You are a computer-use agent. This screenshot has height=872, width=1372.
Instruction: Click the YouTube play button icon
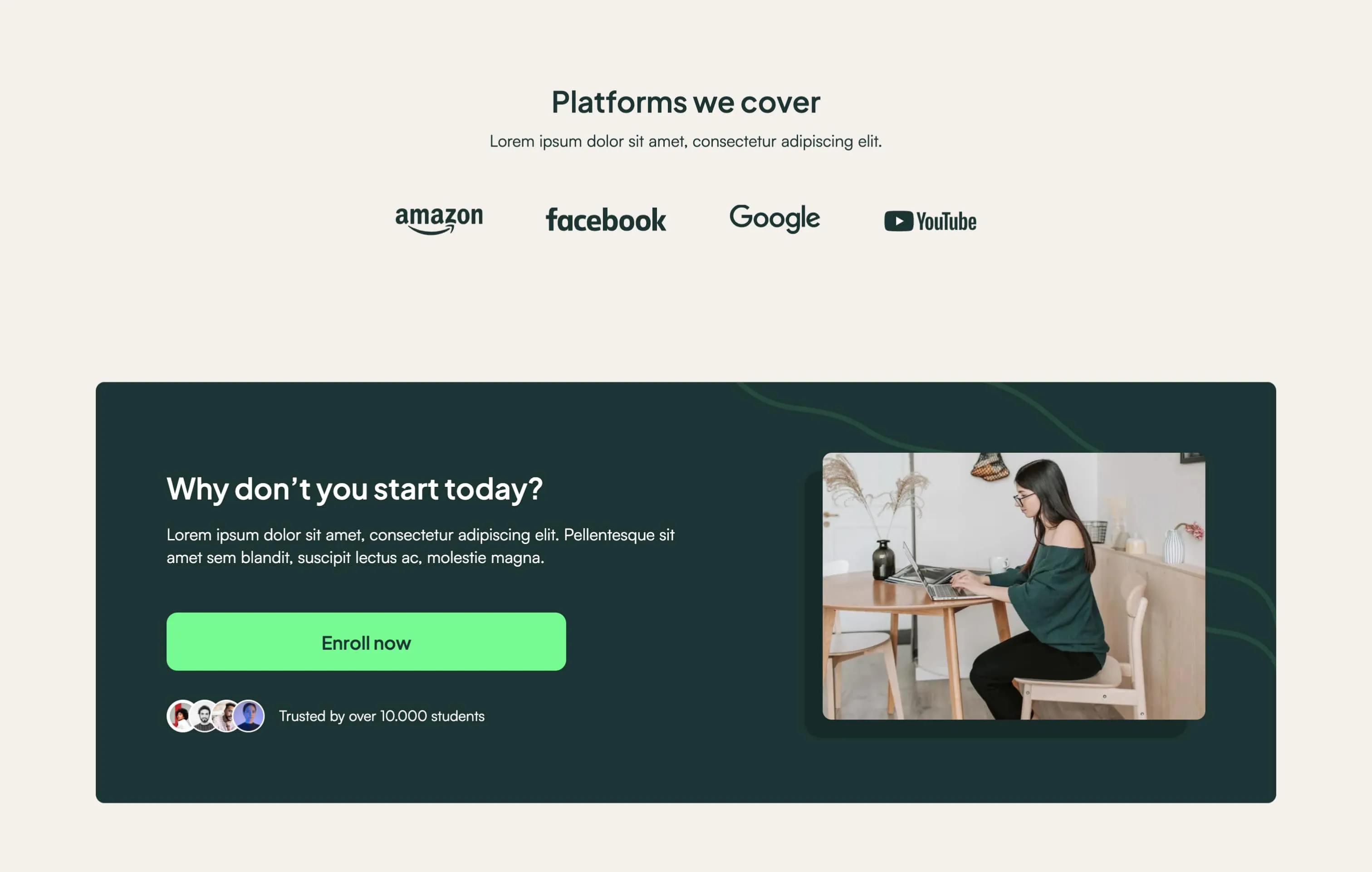click(x=898, y=221)
